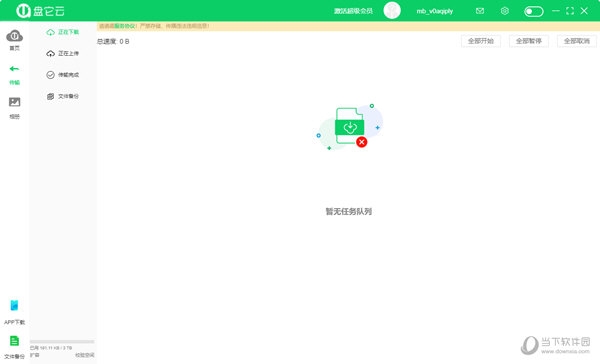Image resolution: width=600 pixels, height=364 pixels.
Task: Click the 总速度 0 B speed text
Action: [113, 41]
